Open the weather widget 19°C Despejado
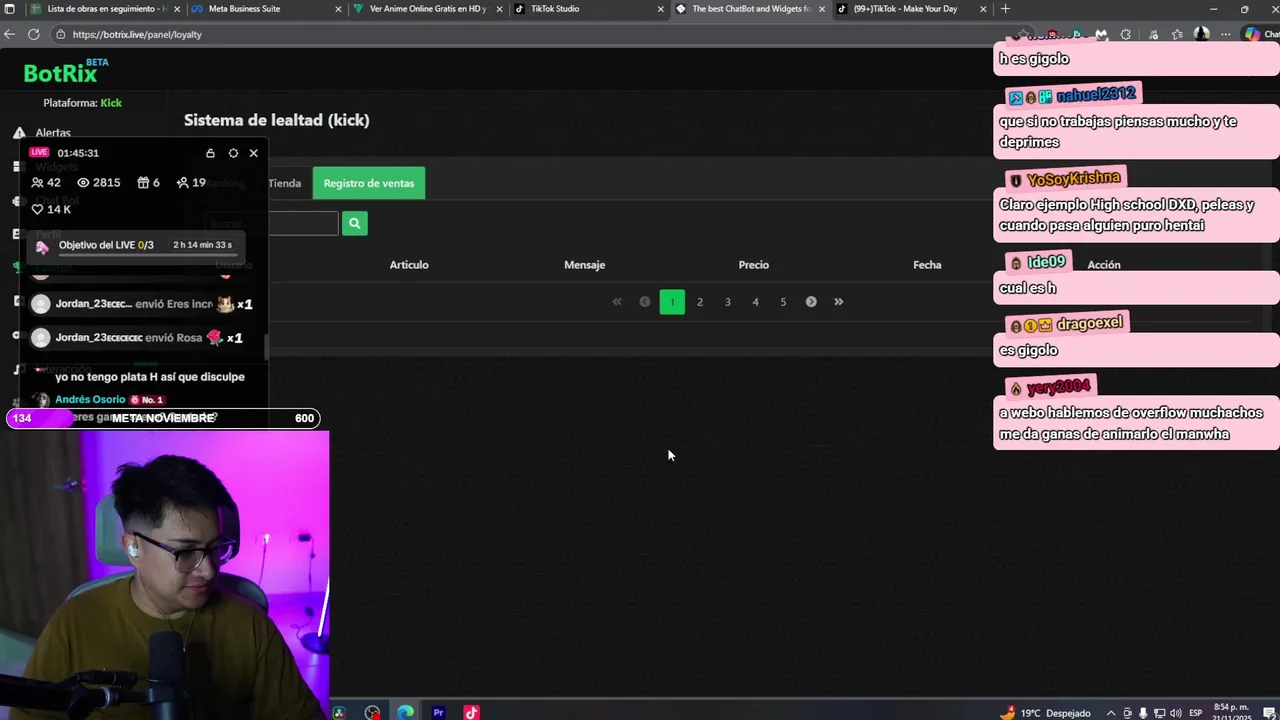The width and height of the screenshot is (1280, 720). pos(1045,713)
